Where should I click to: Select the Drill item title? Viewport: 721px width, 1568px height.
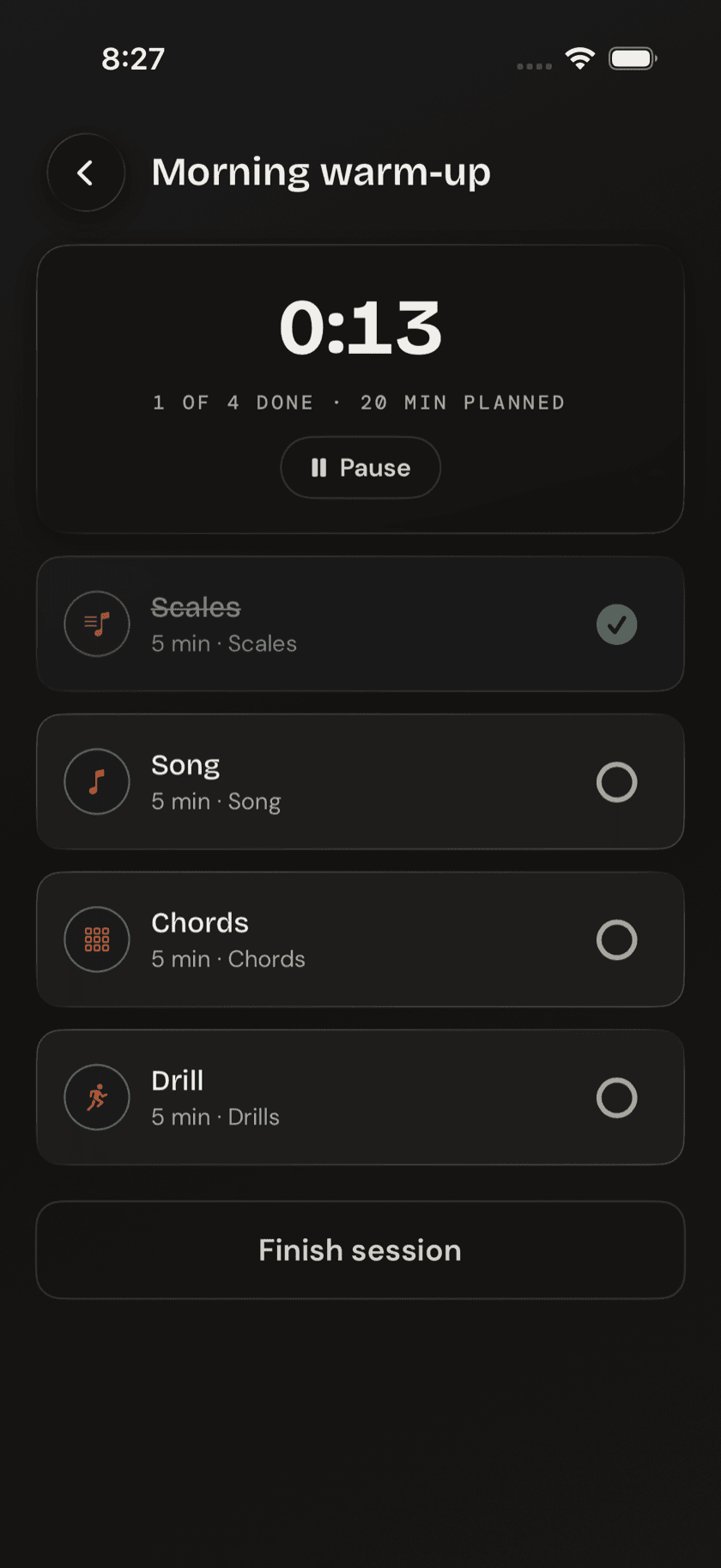coord(178,1081)
